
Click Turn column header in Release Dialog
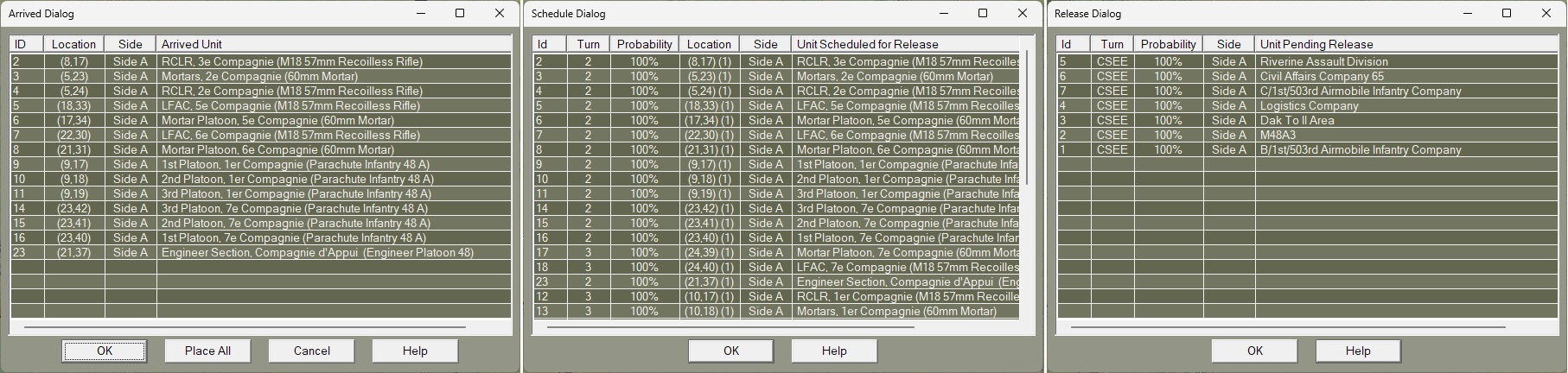pyautogui.click(x=1112, y=44)
